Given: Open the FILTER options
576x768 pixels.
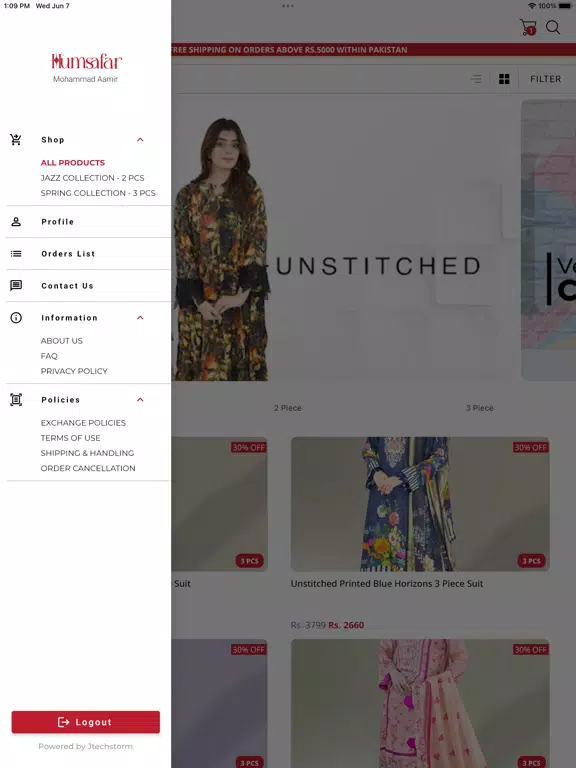Looking at the screenshot, I should (x=546, y=79).
